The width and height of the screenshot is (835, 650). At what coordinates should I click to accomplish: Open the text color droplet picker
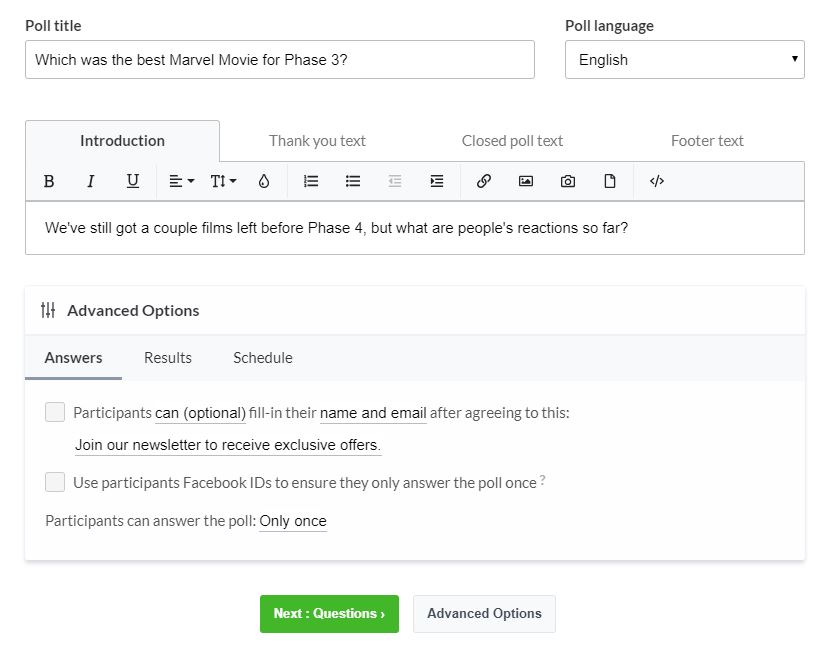coord(264,181)
